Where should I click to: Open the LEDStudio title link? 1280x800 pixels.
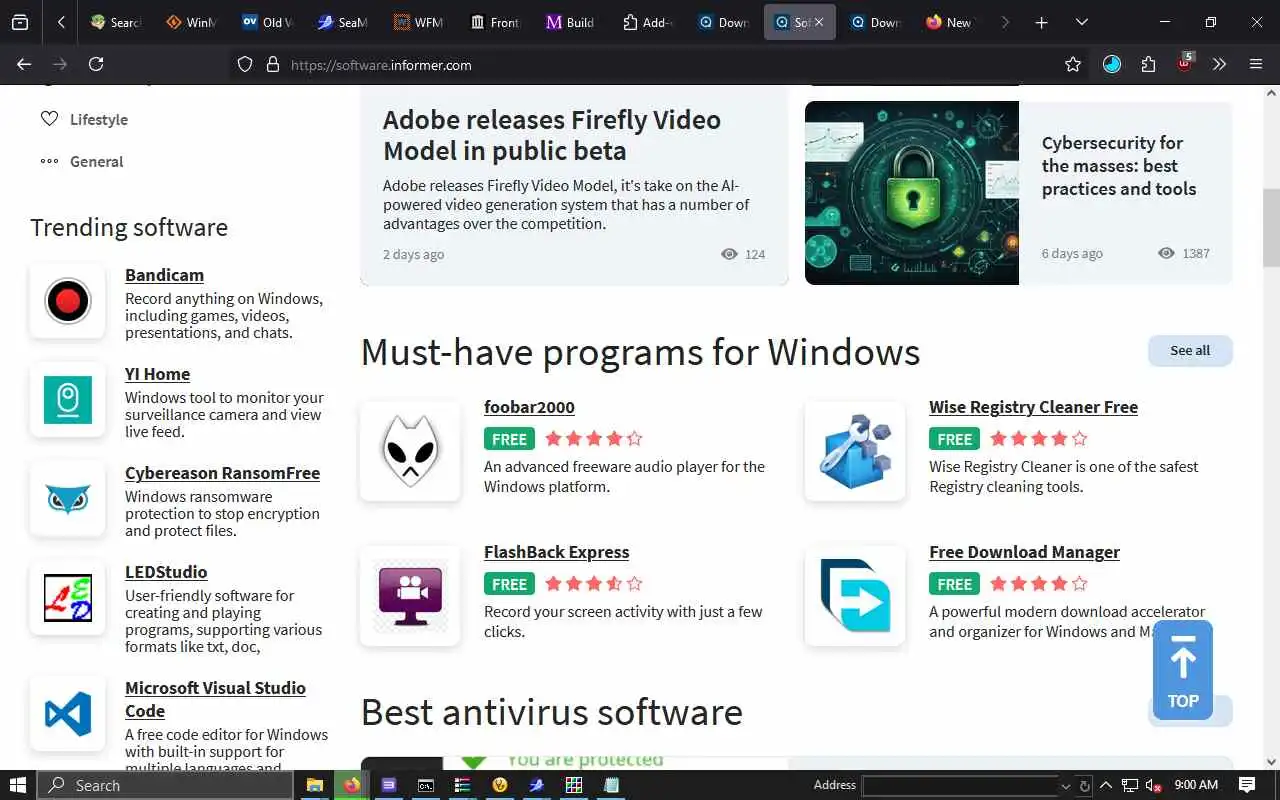point(166,572)
